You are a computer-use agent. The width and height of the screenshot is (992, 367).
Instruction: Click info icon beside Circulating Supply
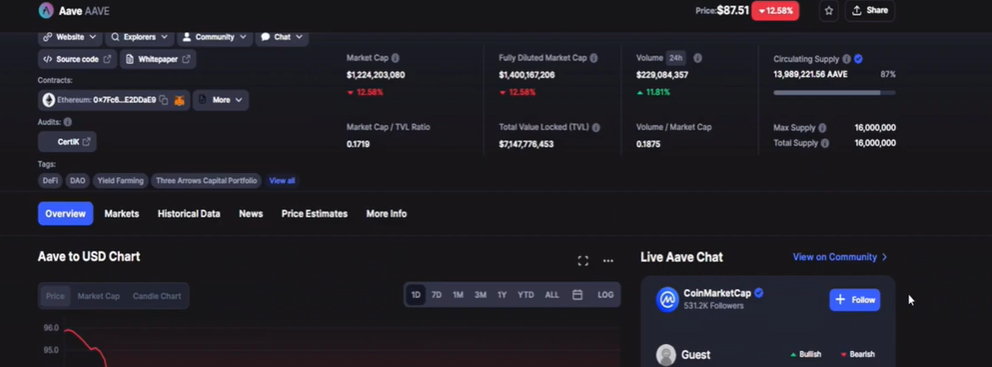(x=846, y=59)
